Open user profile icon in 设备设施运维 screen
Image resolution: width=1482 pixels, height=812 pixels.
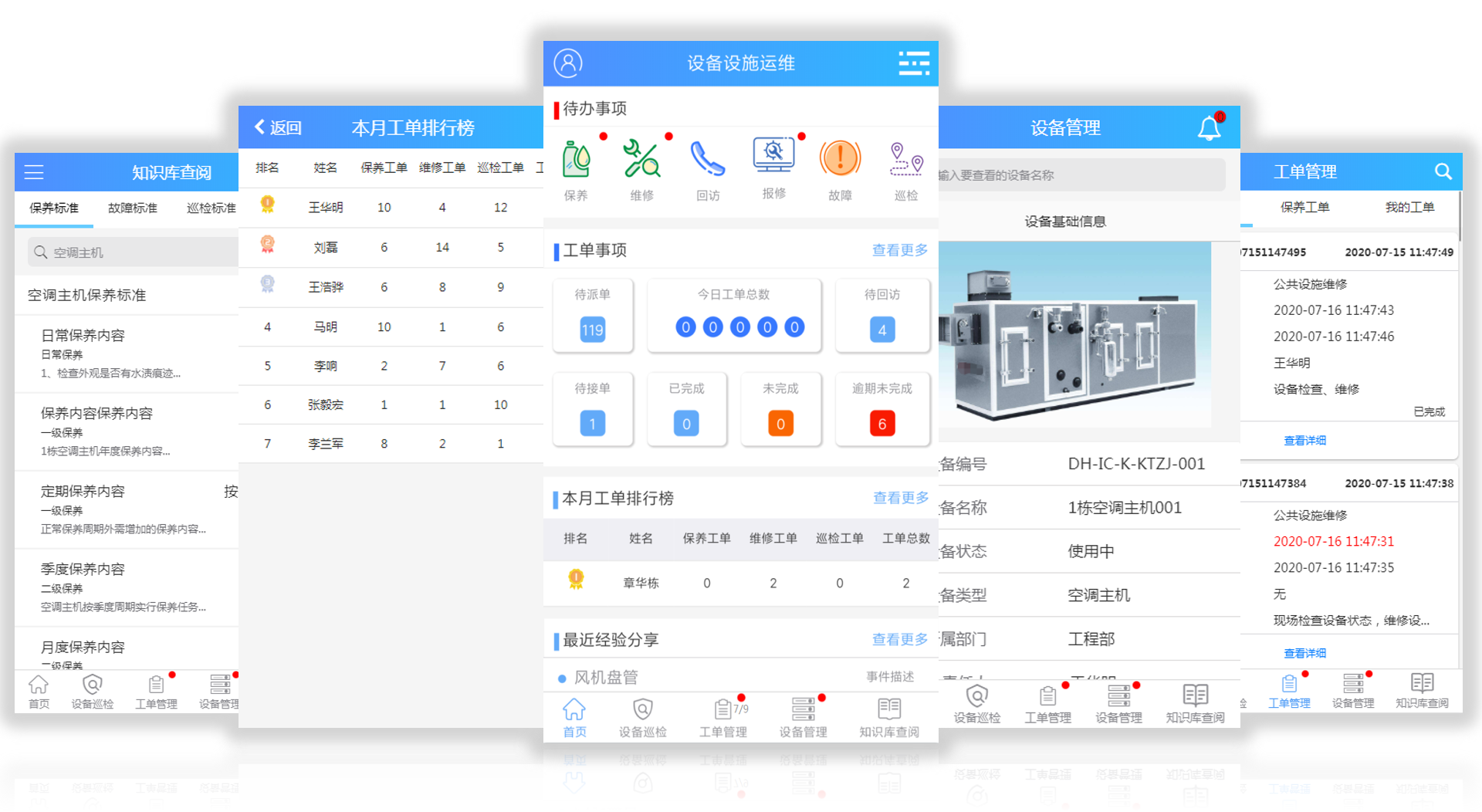[568, 63]
